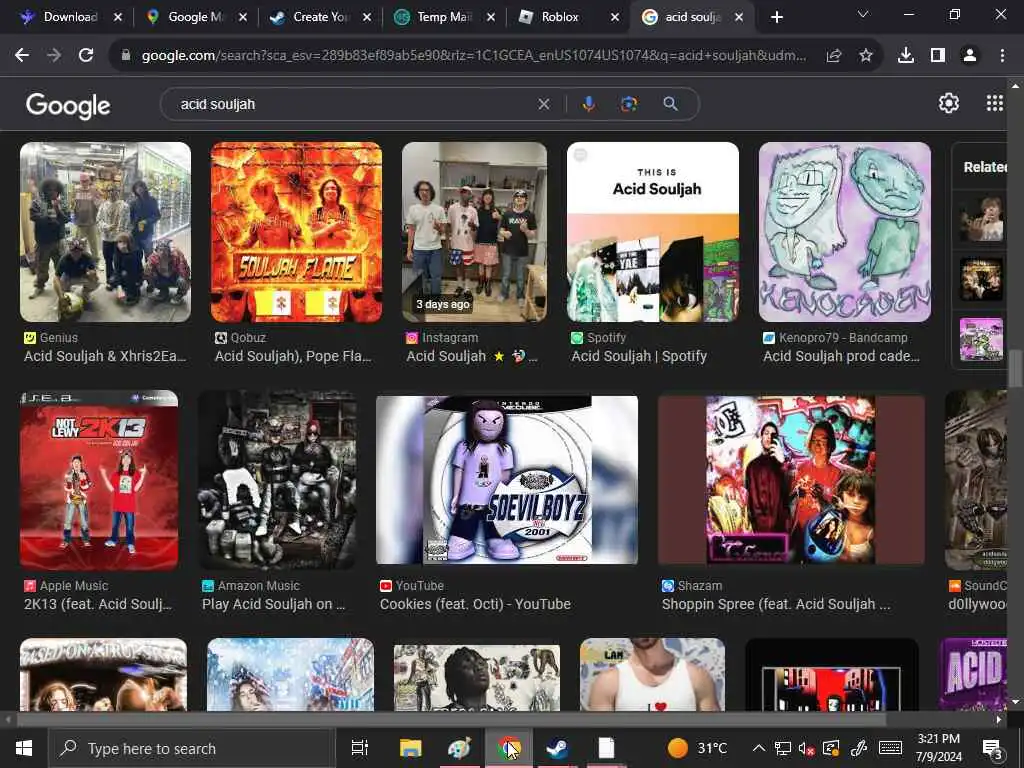Click Acid Souljah), Pope Fla... Qobuz link
Viewport: 1024px width, 768px height.
coord(293,357)
